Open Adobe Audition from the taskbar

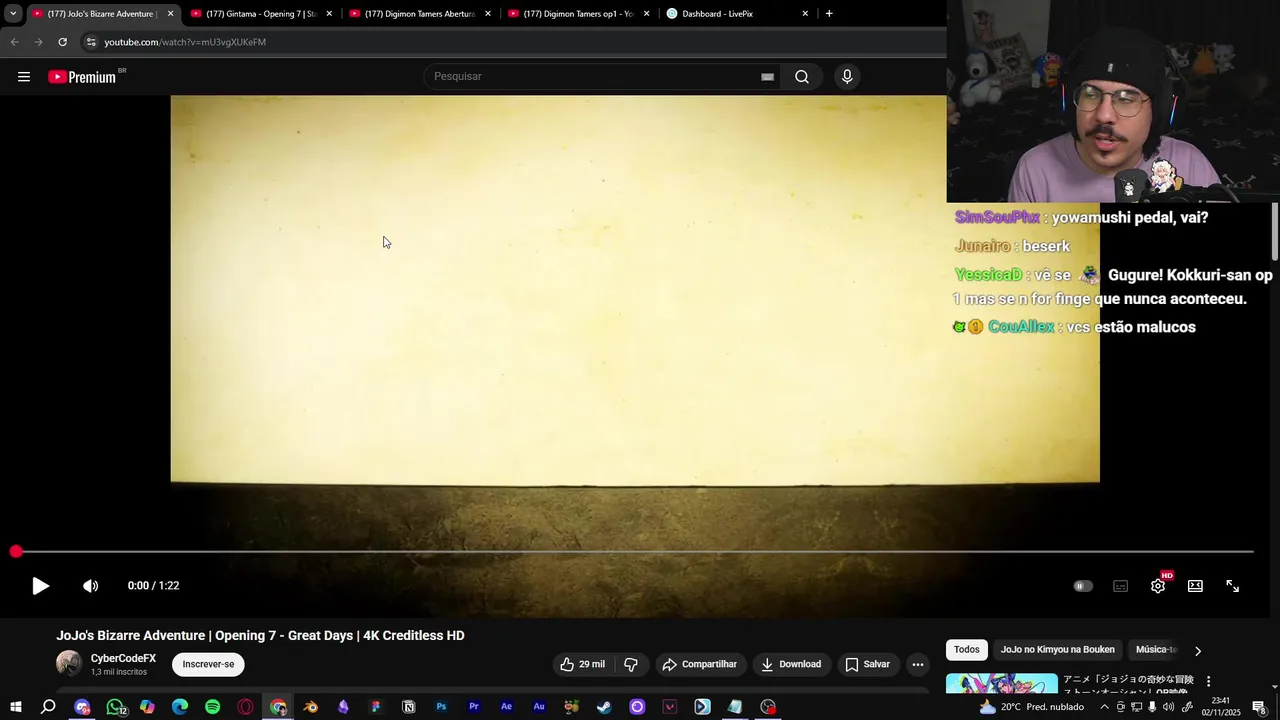(539, 707)
